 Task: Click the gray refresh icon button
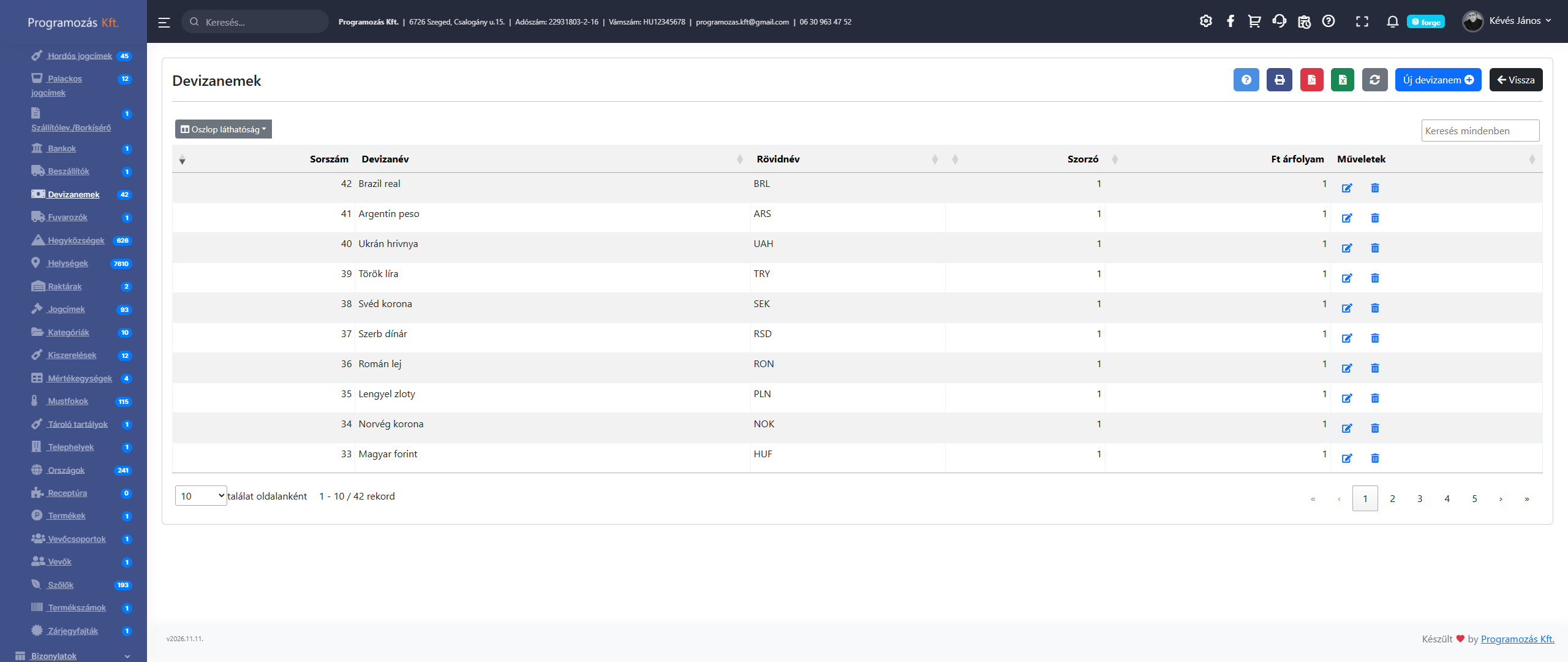[1374, 80]
